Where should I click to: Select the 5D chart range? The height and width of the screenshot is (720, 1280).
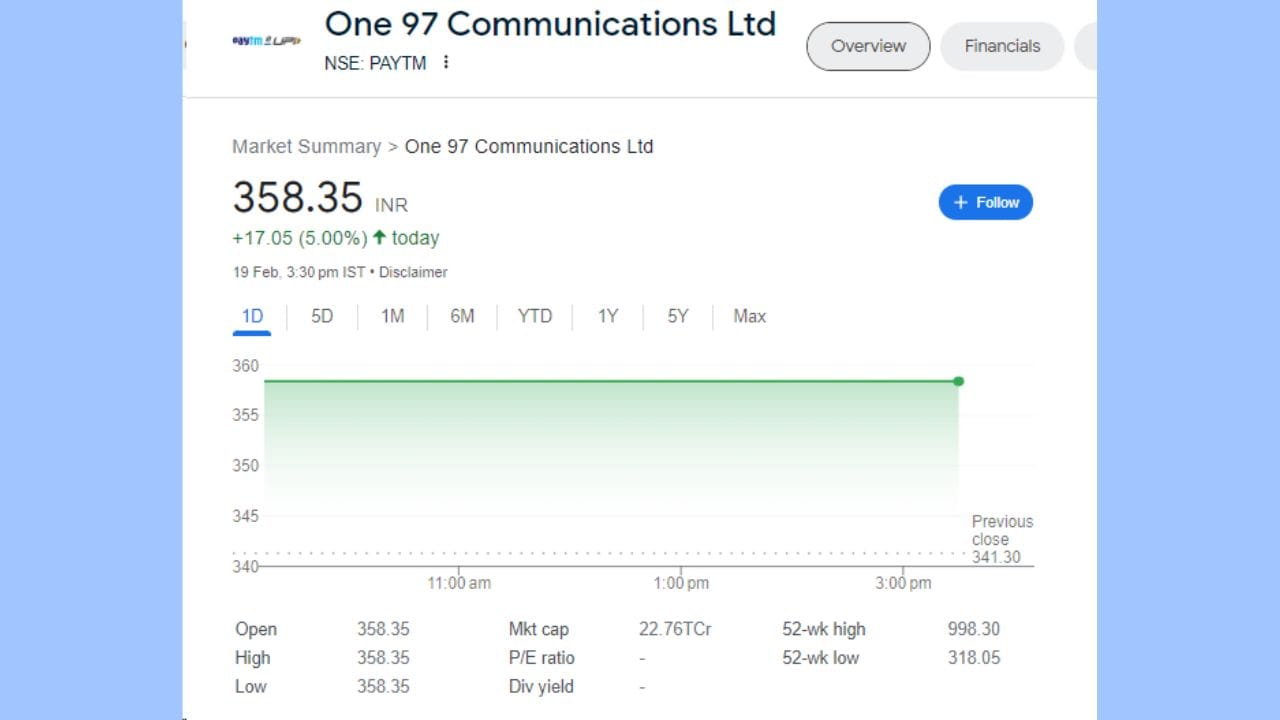click(x=322, y=317)
